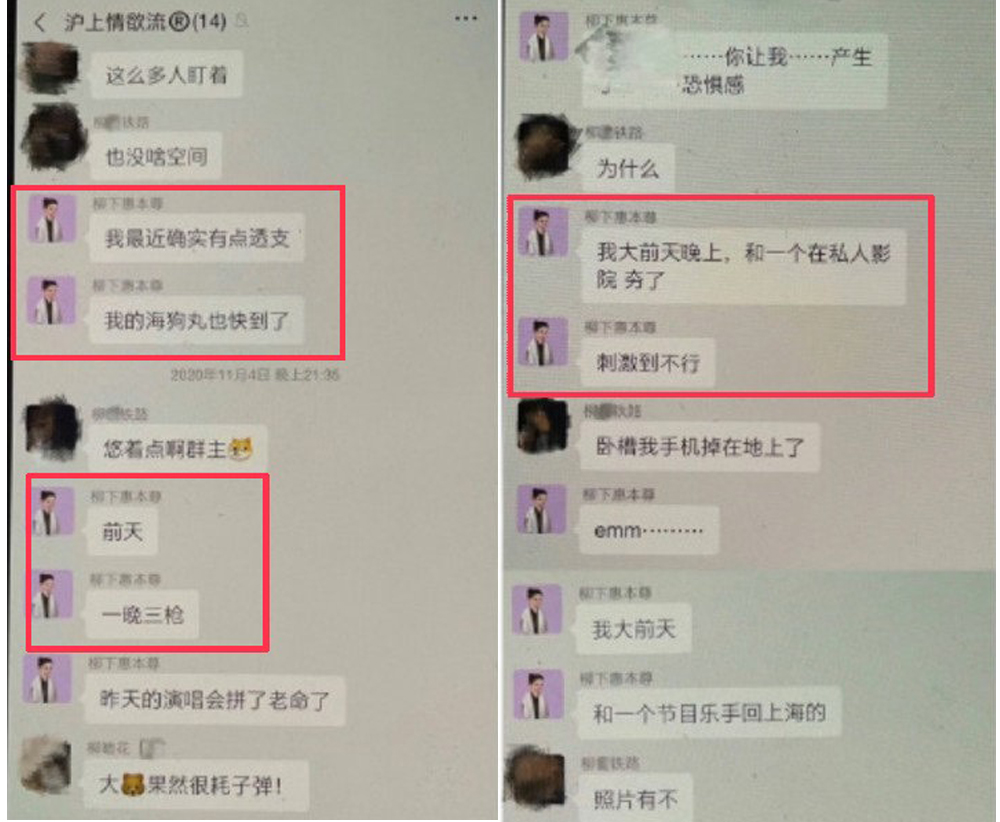Tap the "为什么" message bubble
This screenshot has width=1000, height=822.
click(628, 169)
